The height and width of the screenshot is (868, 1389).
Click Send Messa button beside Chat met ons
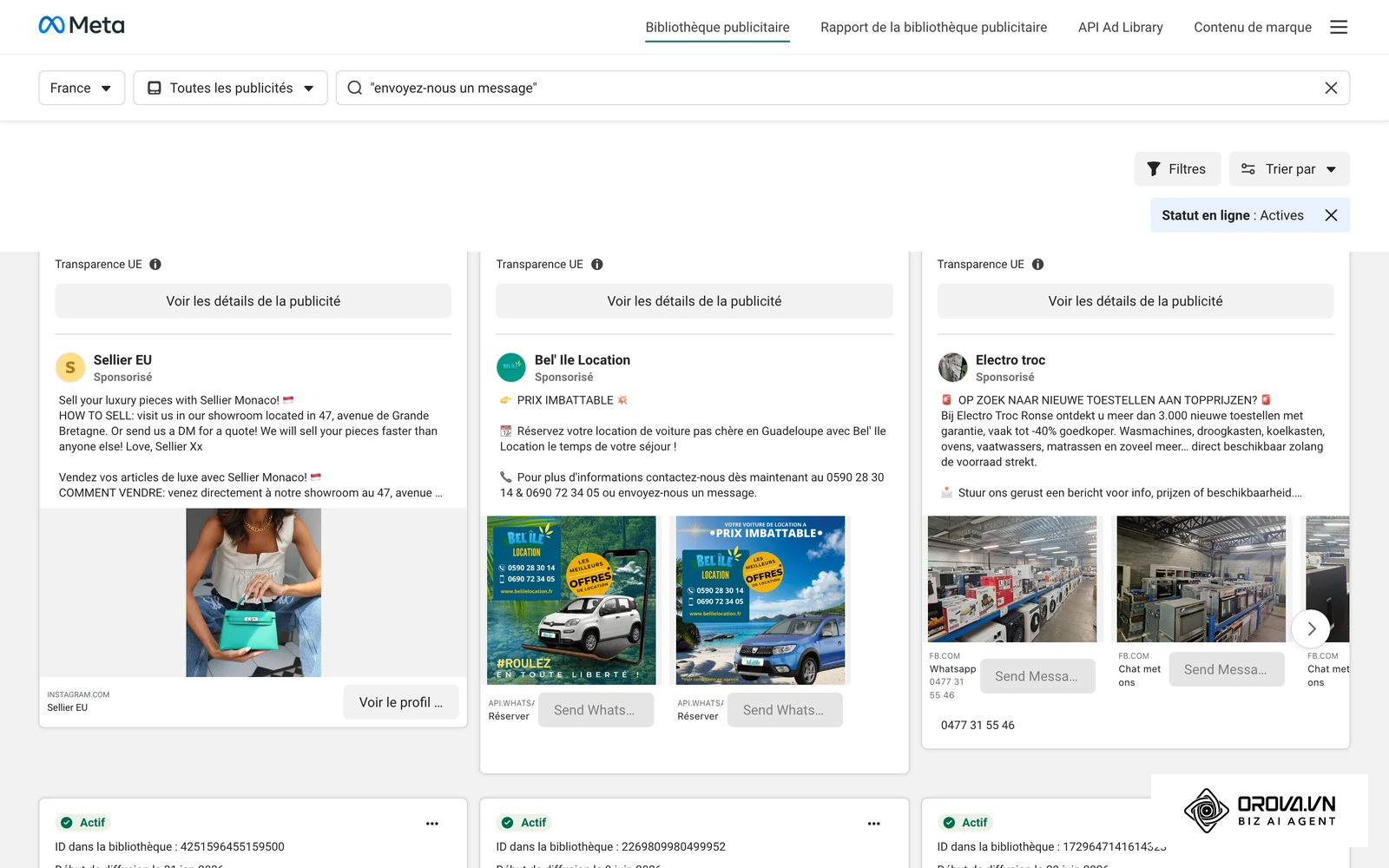(x=1227, y=669)
